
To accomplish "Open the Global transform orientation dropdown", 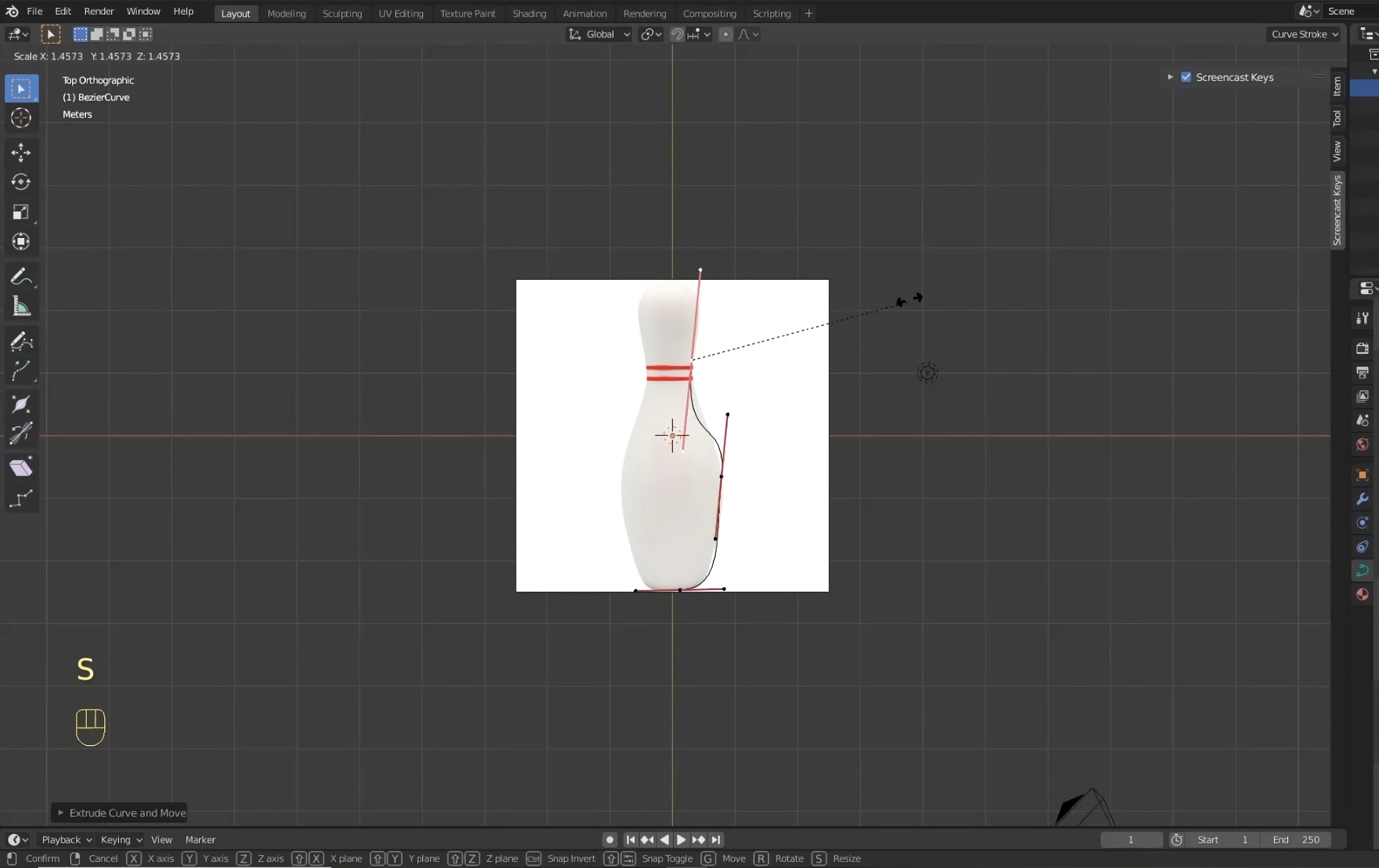I will click(x=600, y=34).
